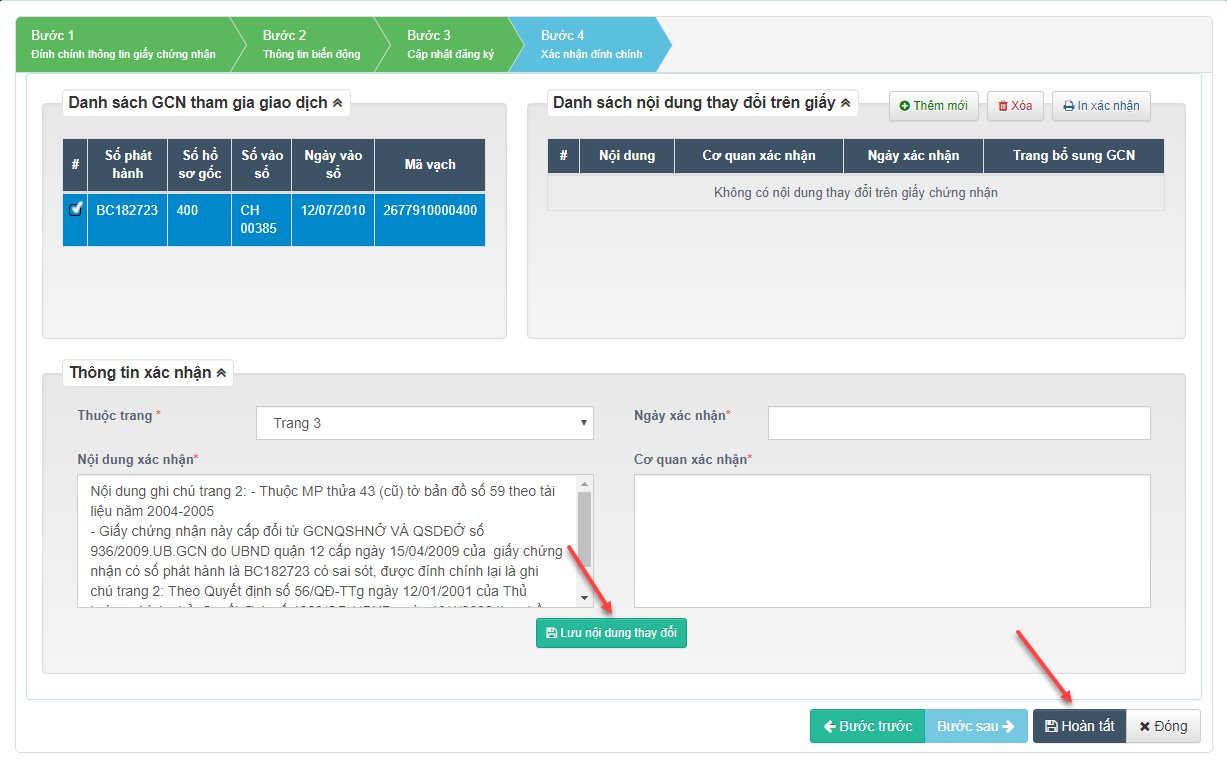Click the Cơ quan xác nhận text area
Screen dimensions: 1227x765
891,541
